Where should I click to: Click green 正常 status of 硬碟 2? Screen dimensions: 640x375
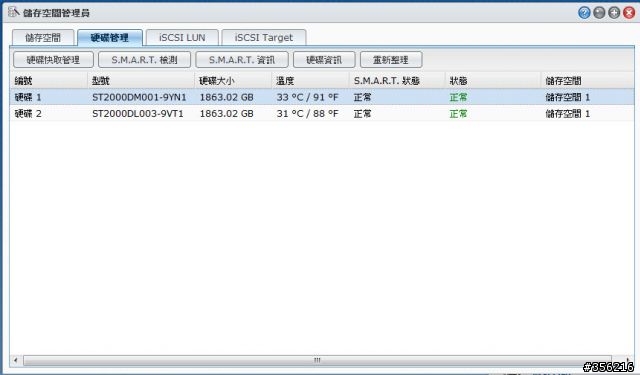coord(458,113)
